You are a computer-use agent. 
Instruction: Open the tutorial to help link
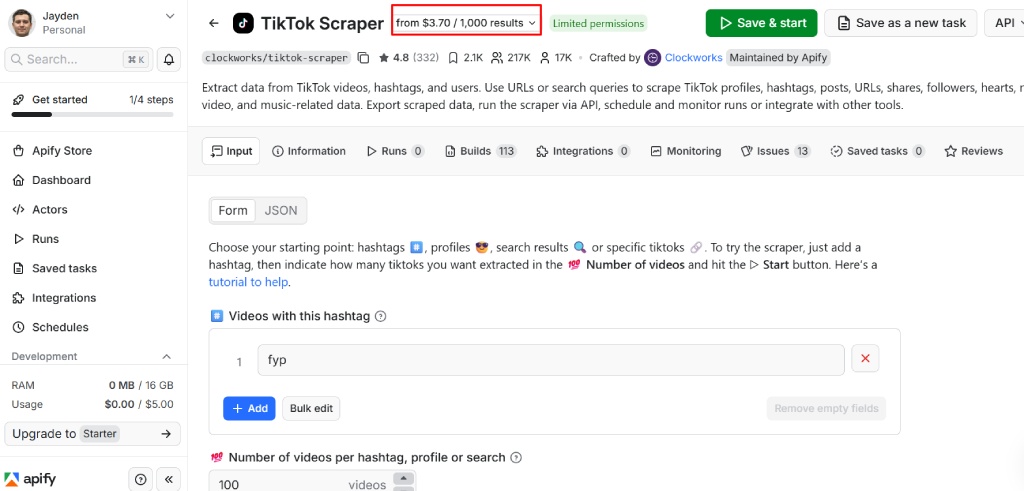pos(248,282)
